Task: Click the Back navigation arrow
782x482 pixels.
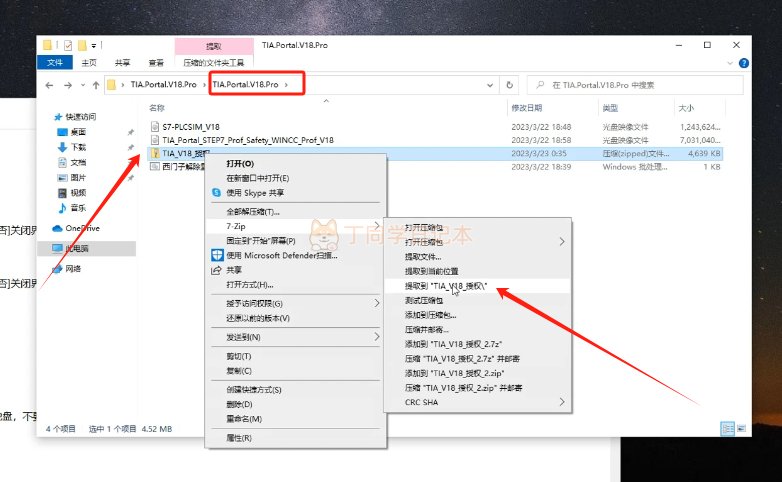Action: (x=49, y=85)
